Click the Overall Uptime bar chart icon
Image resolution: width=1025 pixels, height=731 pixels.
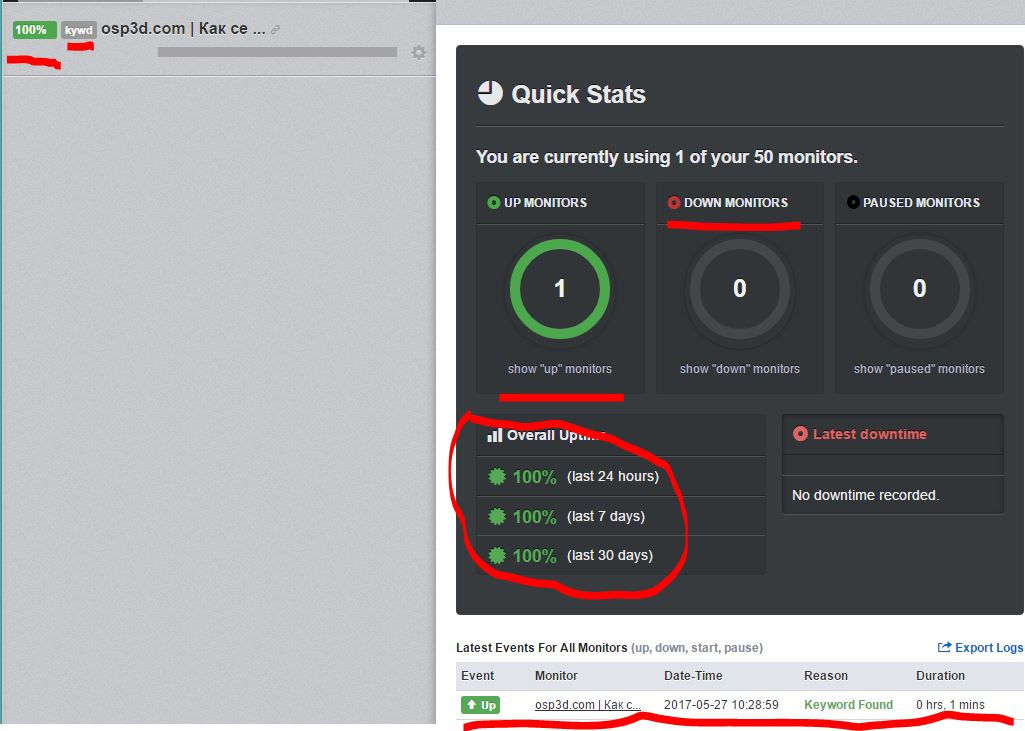tap(495, 435)
